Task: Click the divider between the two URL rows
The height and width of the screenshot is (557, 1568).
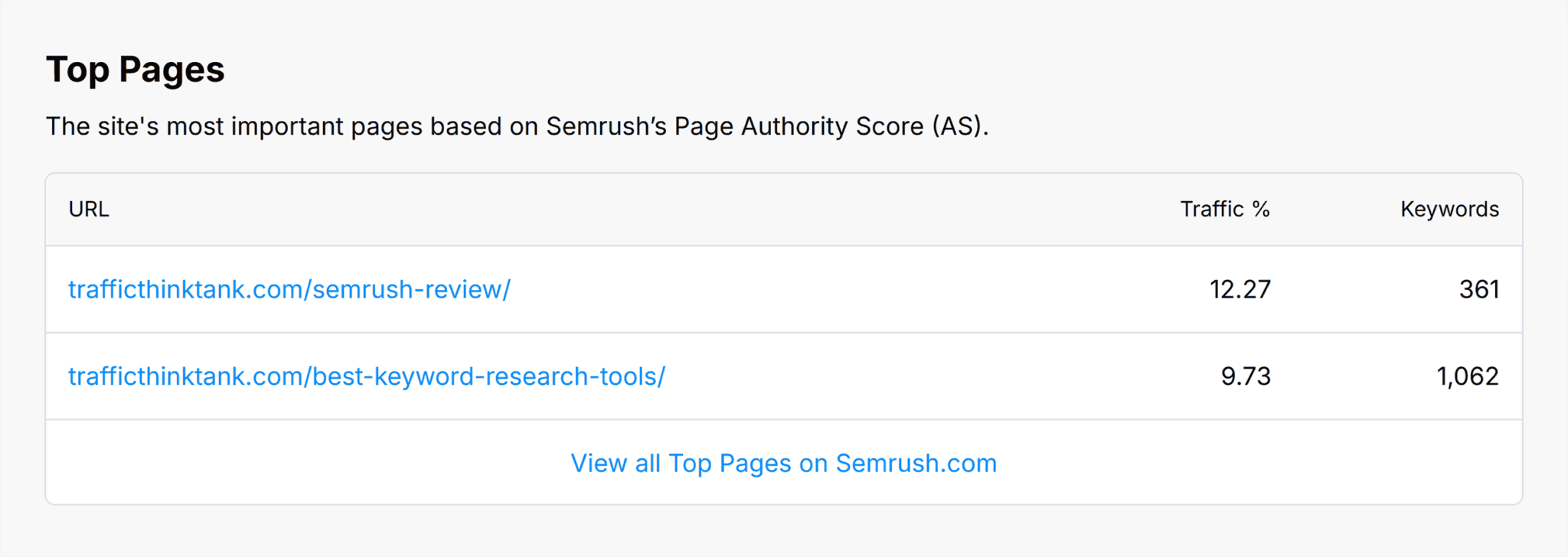Action: click(784, 332)
